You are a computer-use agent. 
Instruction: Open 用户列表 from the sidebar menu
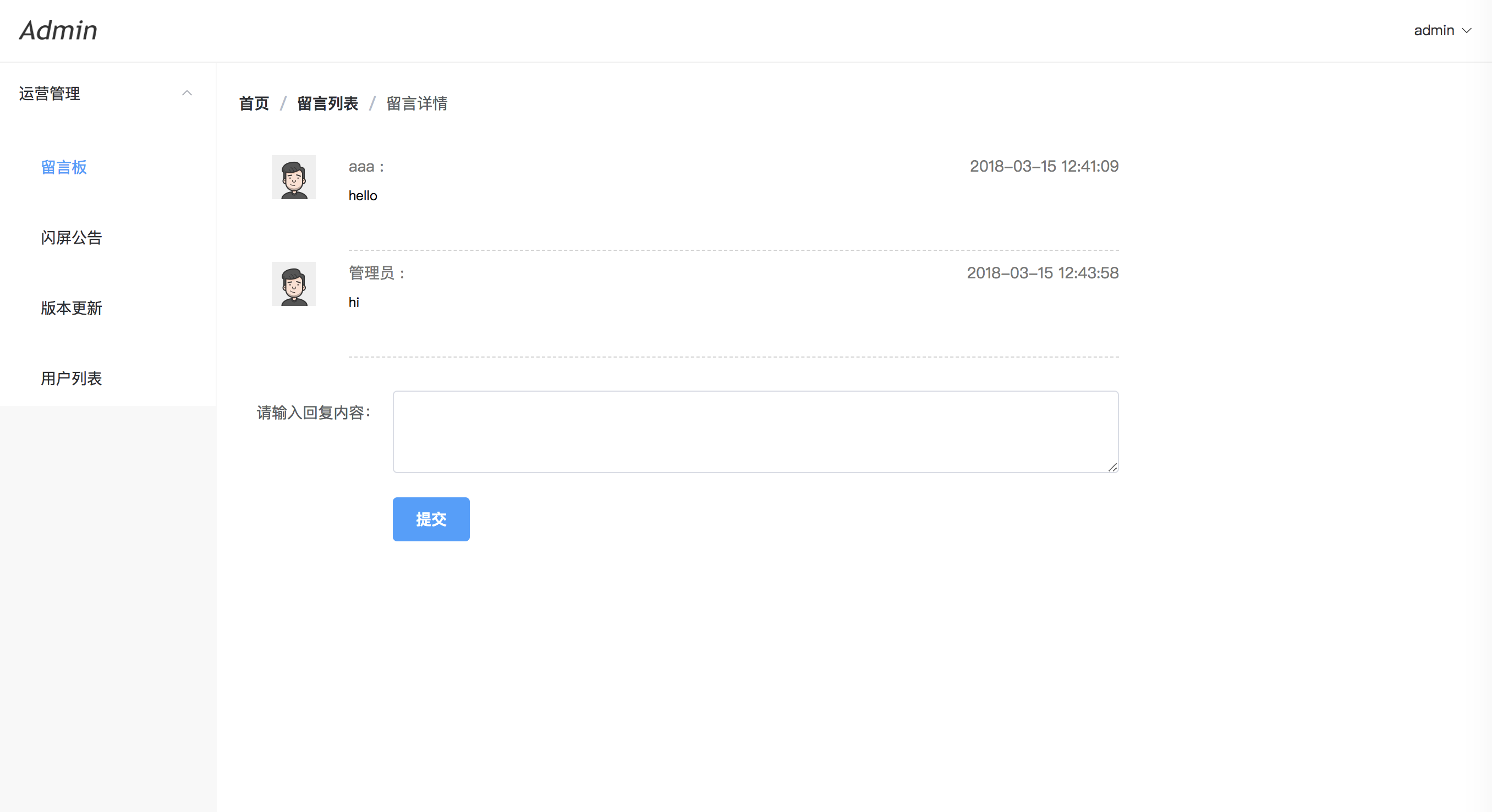click(71, 378)
